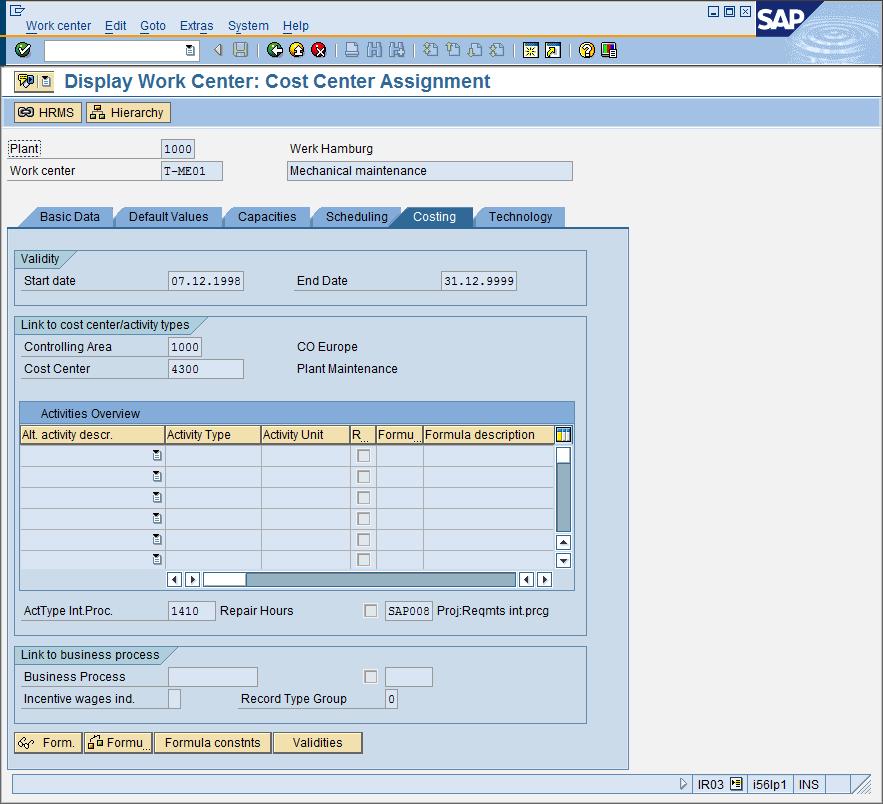Open the Work center menu

[58, 26]
